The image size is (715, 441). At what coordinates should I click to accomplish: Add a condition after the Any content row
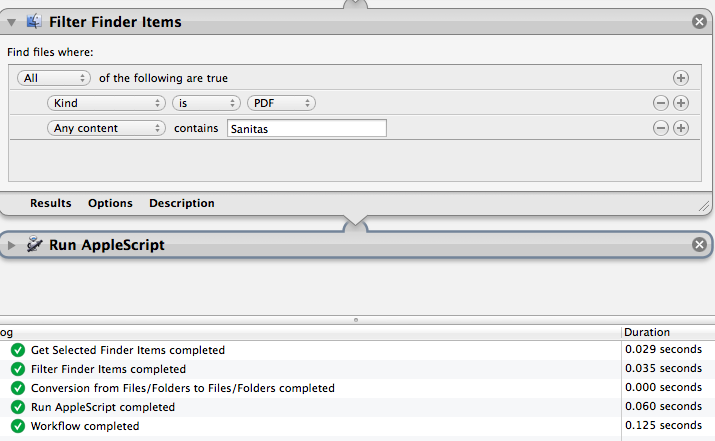[681, 128]
